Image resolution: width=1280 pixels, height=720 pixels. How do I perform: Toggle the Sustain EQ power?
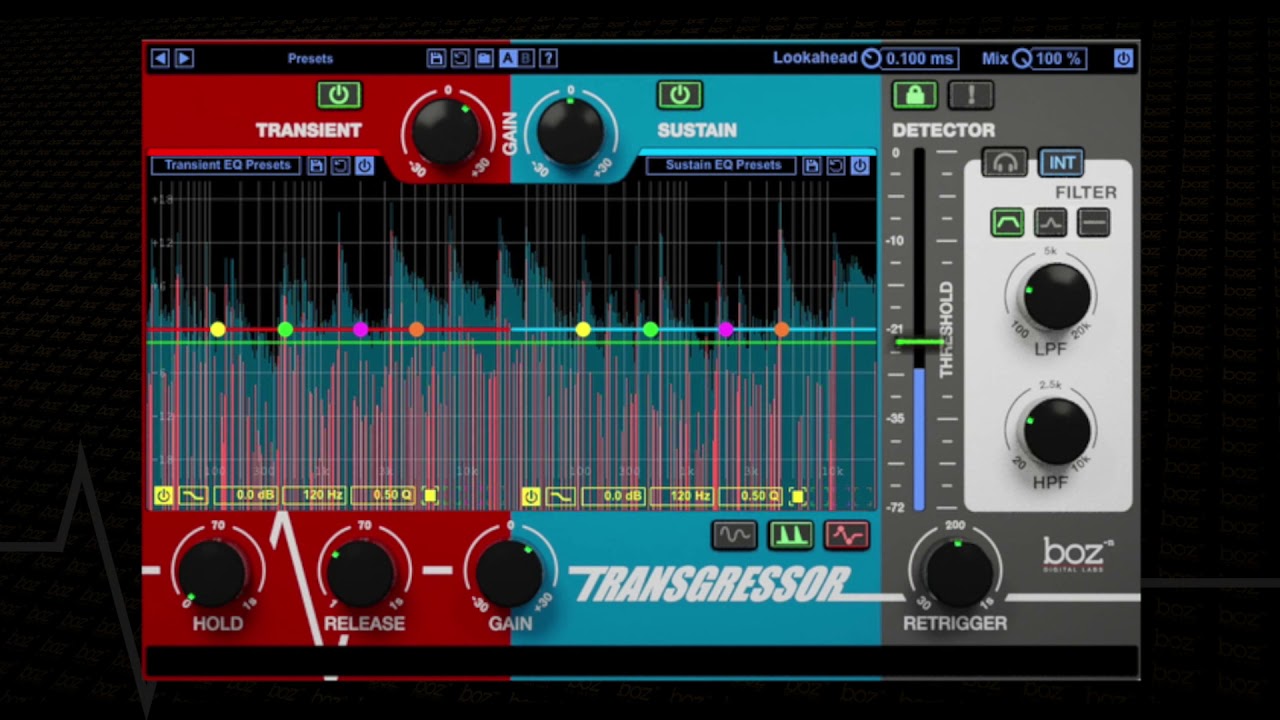pos(860,165)
